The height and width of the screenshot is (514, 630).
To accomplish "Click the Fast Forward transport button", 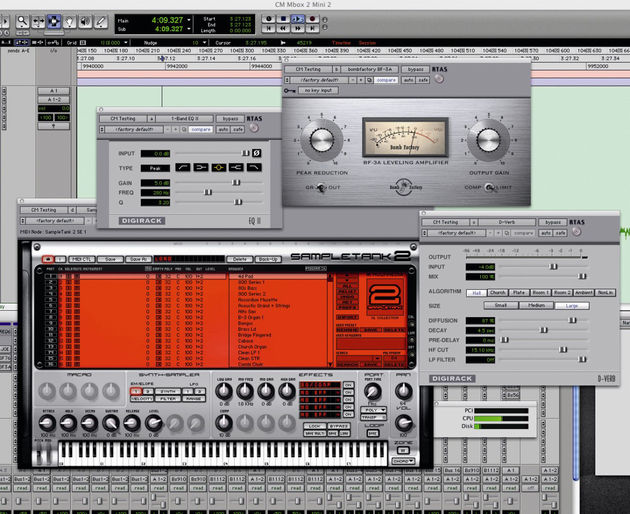I will (x=297, y=29).
